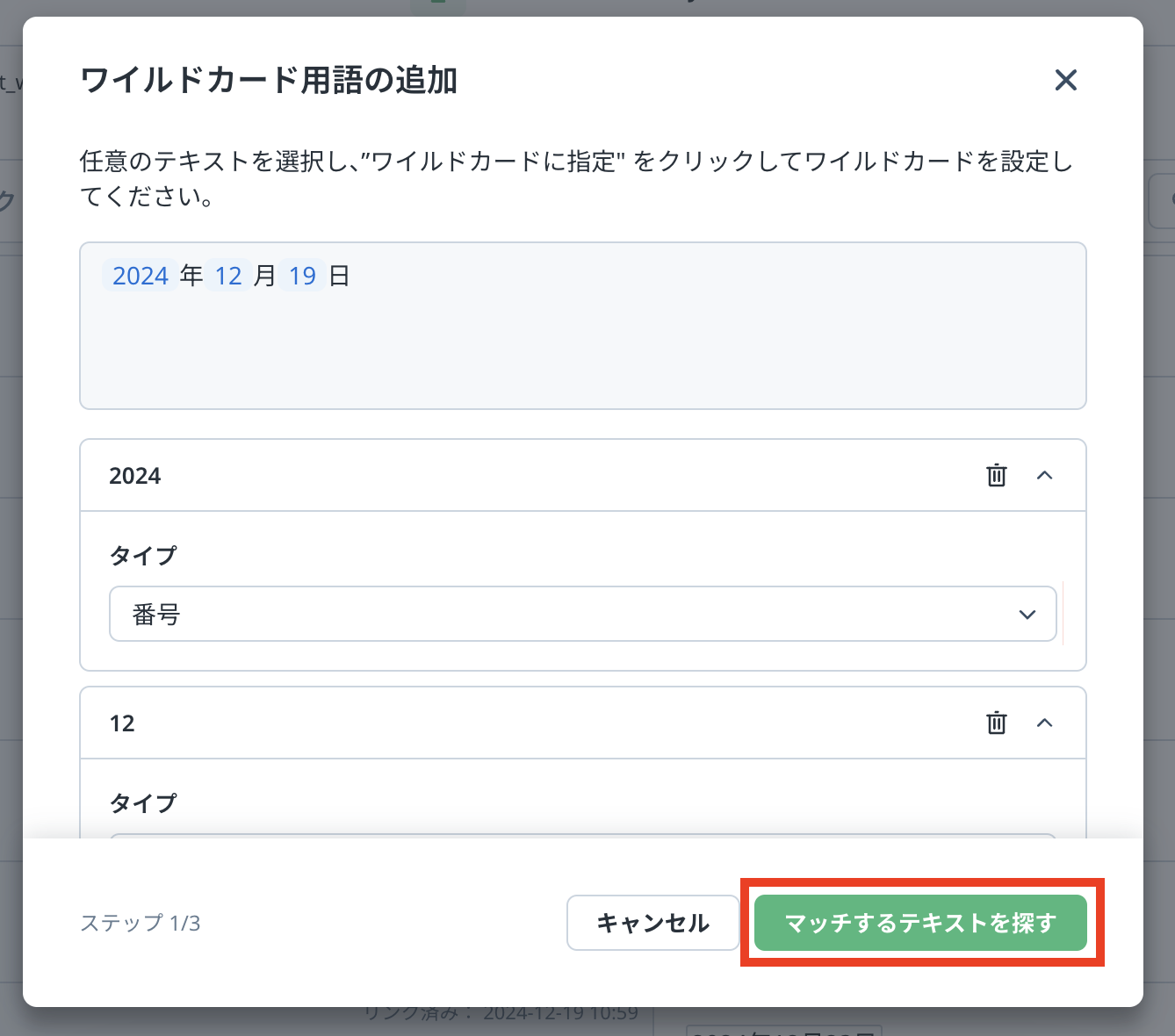Click the 12 section header title
The height and width of the screenshot is (1036, 1175).
[122, 723]
